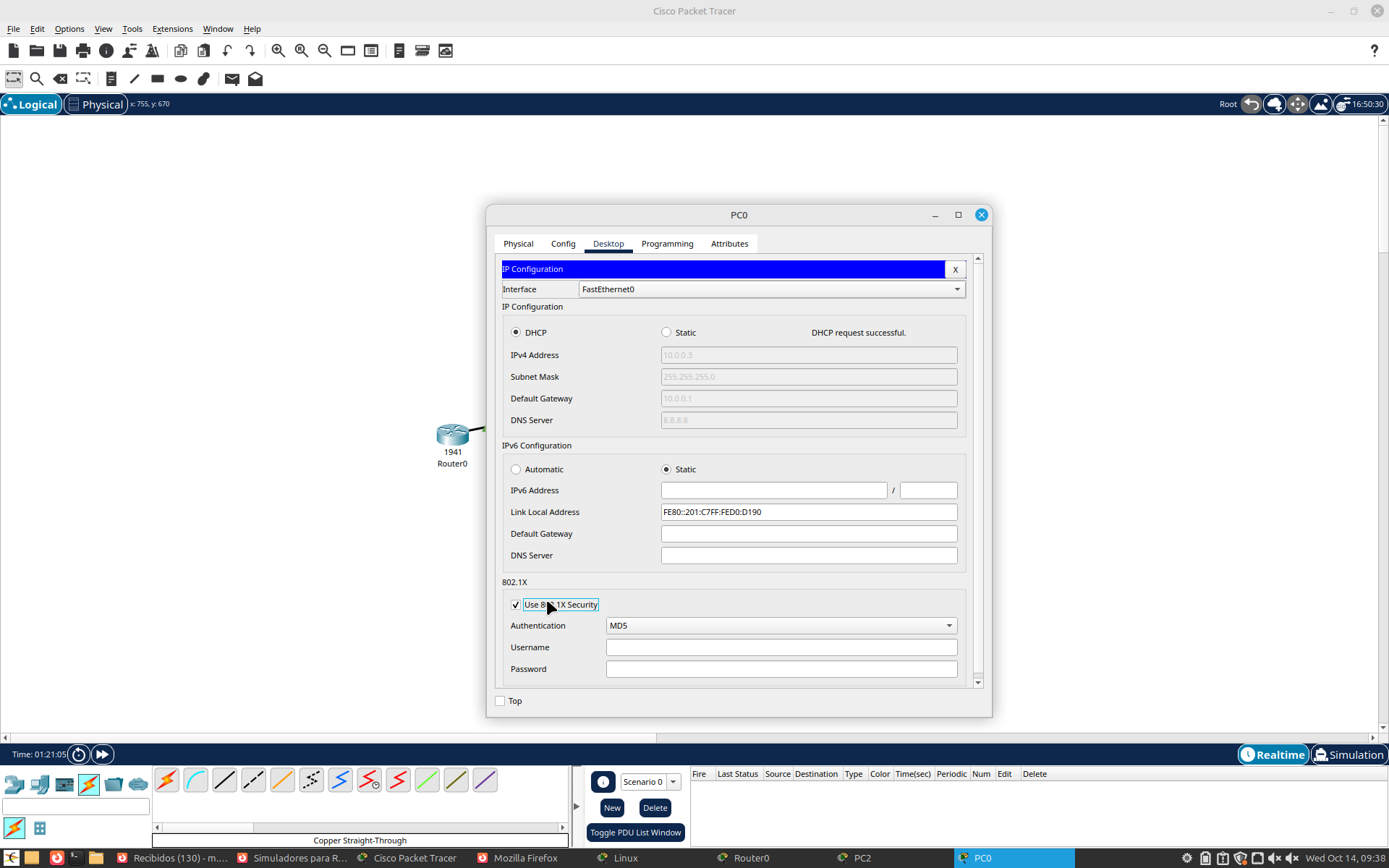Click the New file icon in toolbar
The width and height of the screenshot is (1389, 868).
14,51
